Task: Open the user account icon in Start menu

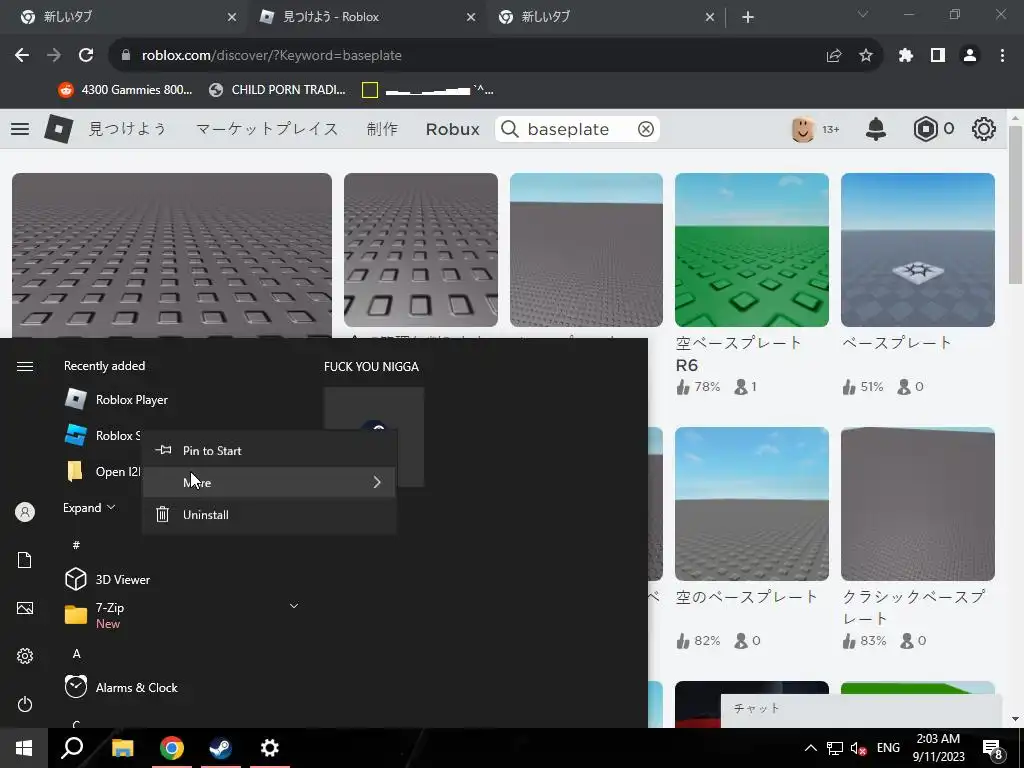Action: pyautogui.click(x=25, y=512)
